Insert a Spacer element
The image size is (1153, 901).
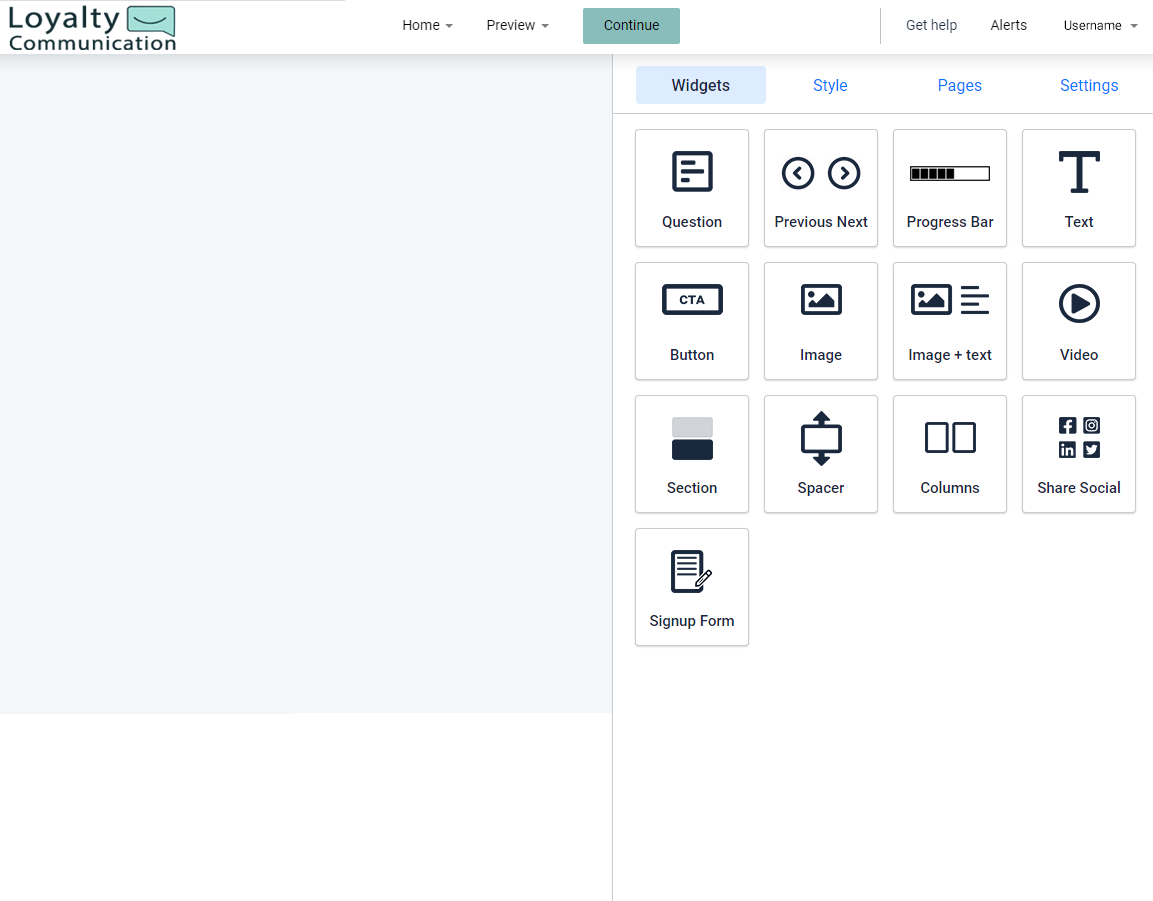(820, 454)
